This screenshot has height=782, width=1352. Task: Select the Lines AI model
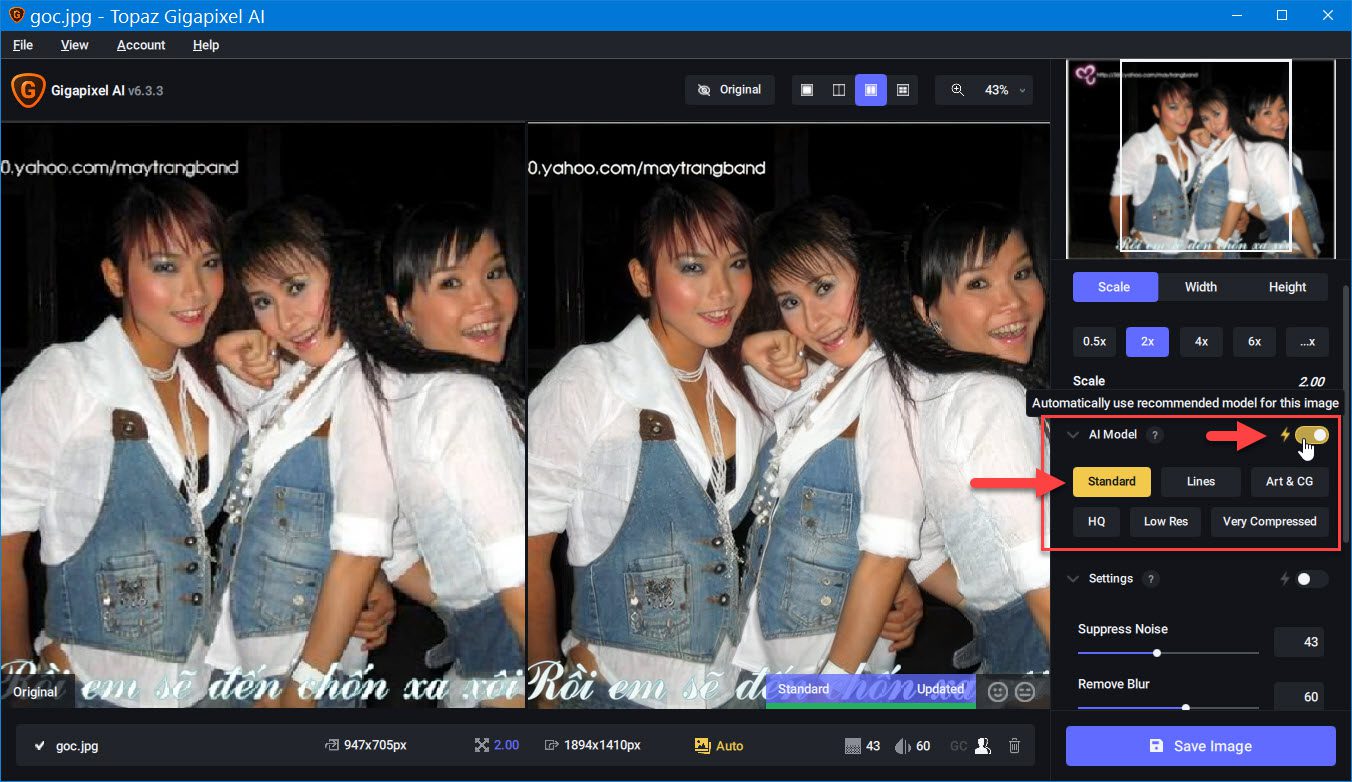pos(1201,482)
